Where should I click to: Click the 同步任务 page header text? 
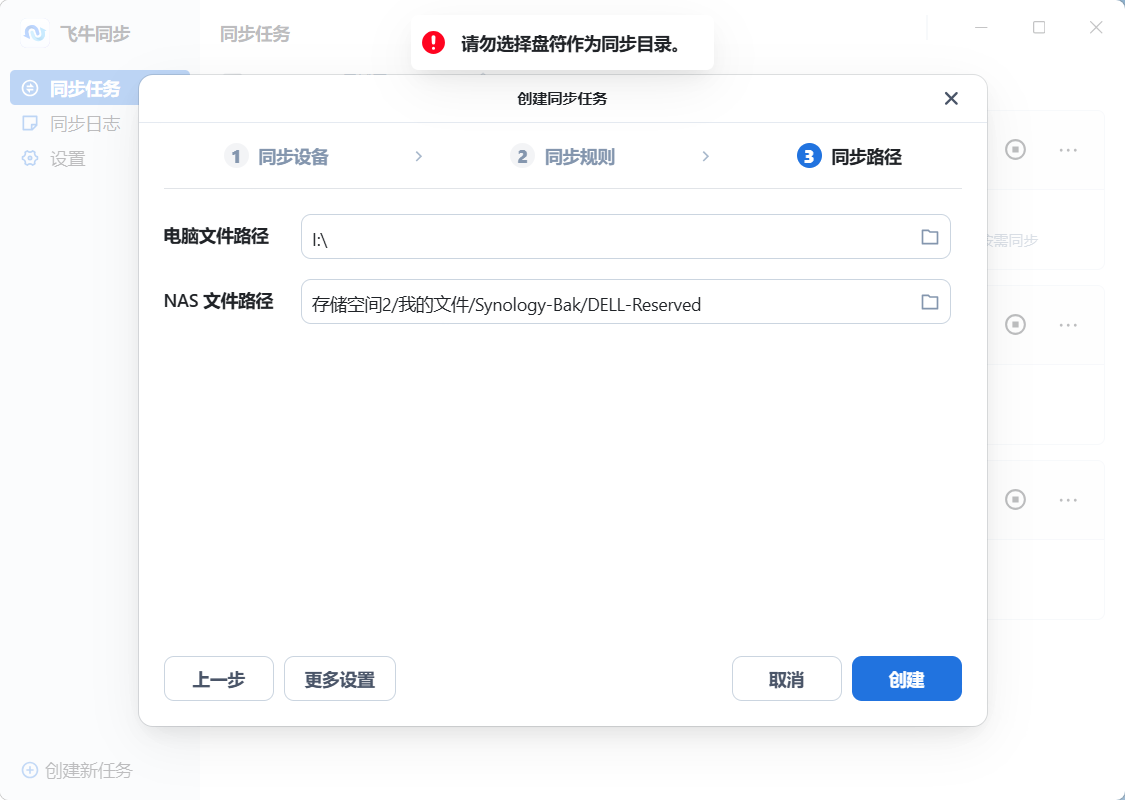255,34
